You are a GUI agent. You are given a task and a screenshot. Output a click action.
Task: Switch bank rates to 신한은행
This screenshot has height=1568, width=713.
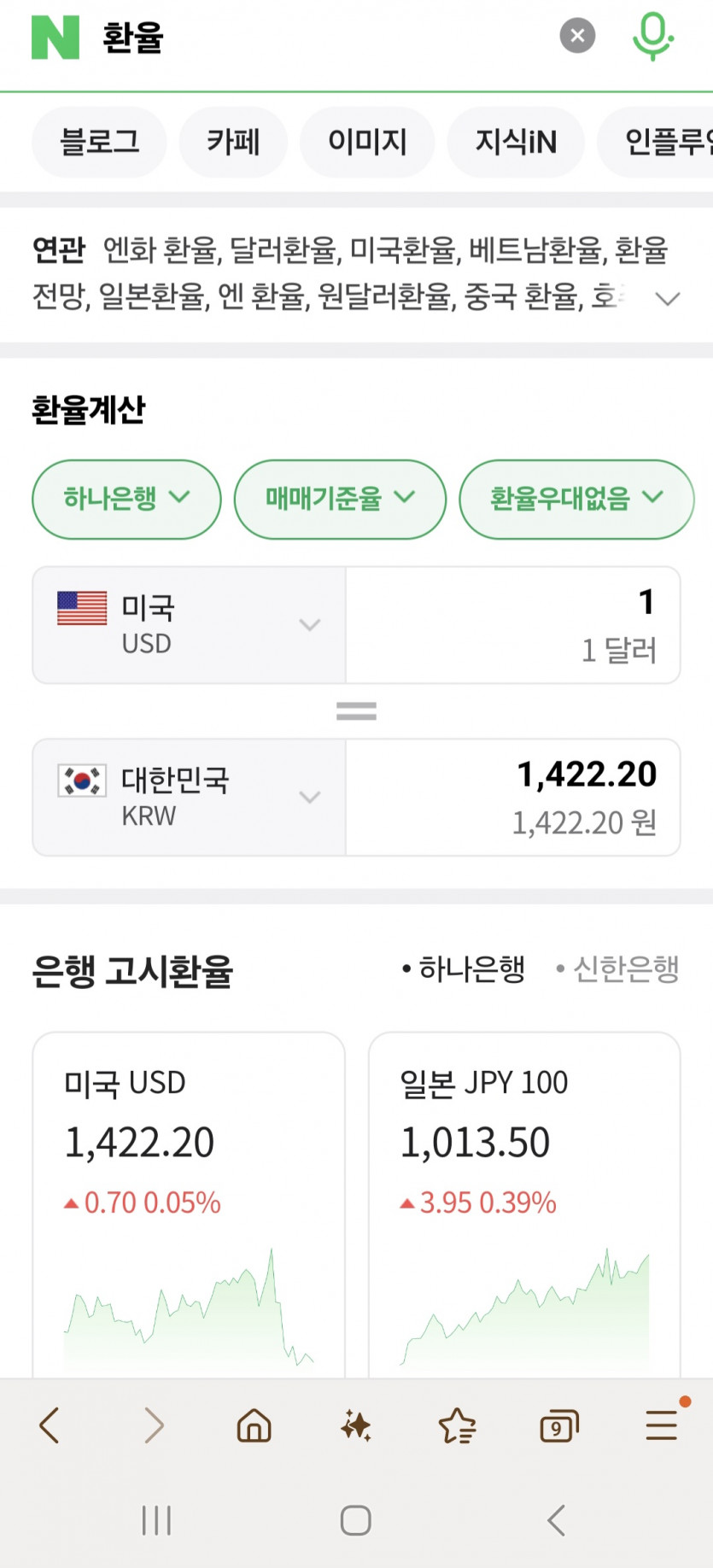coord(618,969)
